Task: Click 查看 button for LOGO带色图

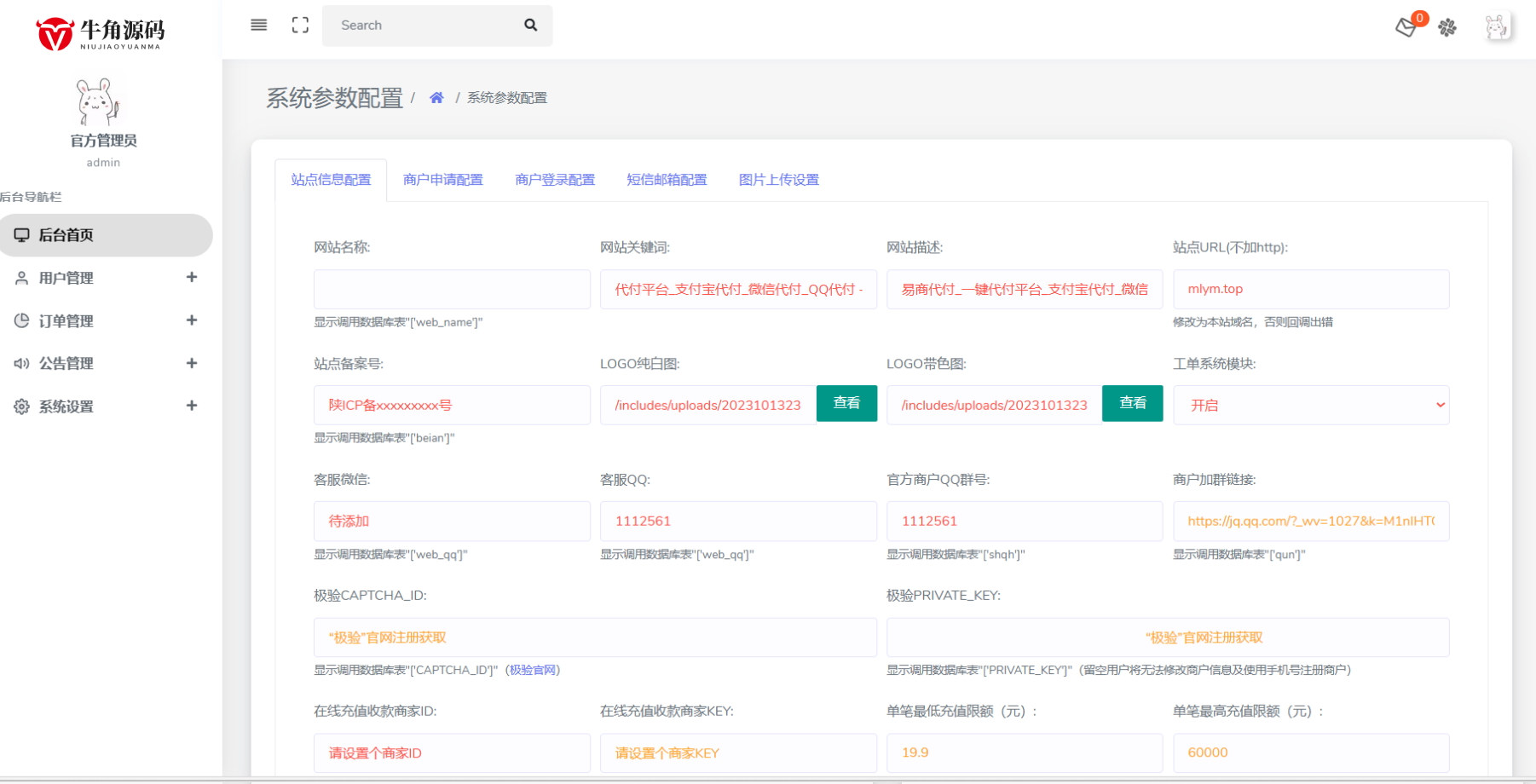Action: point(1133,403)
